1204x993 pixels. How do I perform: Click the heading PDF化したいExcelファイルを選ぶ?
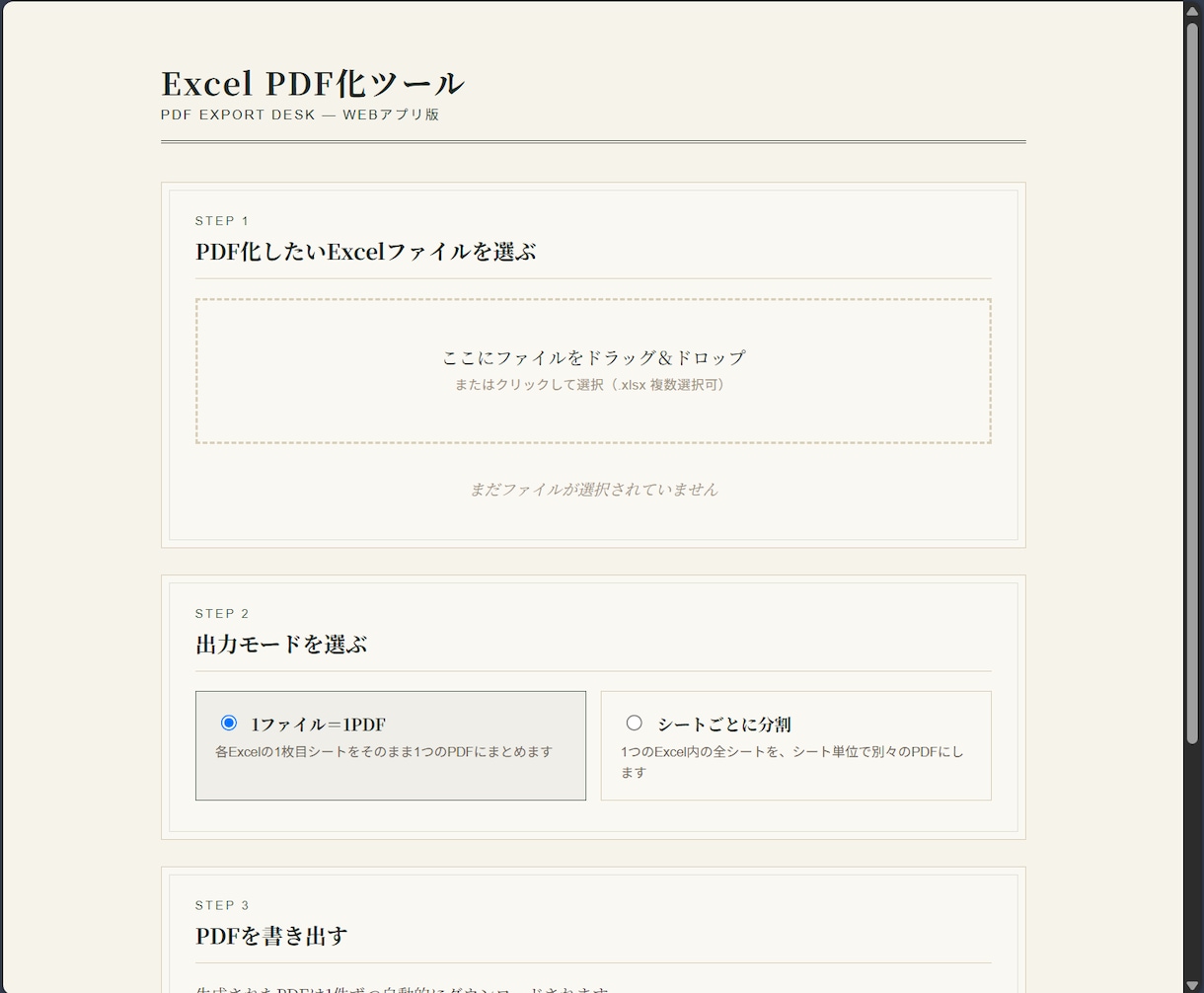point(365,251)
